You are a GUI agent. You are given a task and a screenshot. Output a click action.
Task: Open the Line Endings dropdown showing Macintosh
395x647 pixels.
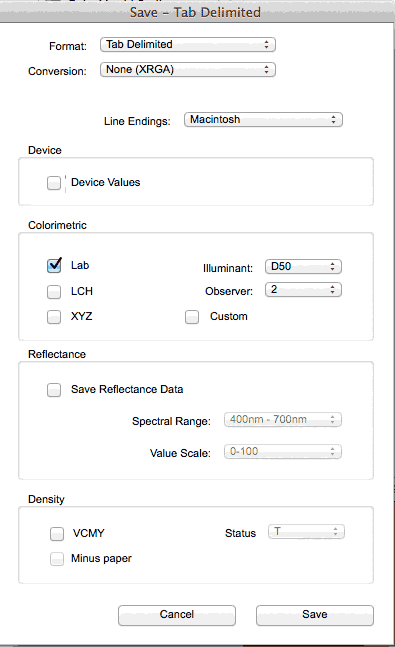(263, 120)
